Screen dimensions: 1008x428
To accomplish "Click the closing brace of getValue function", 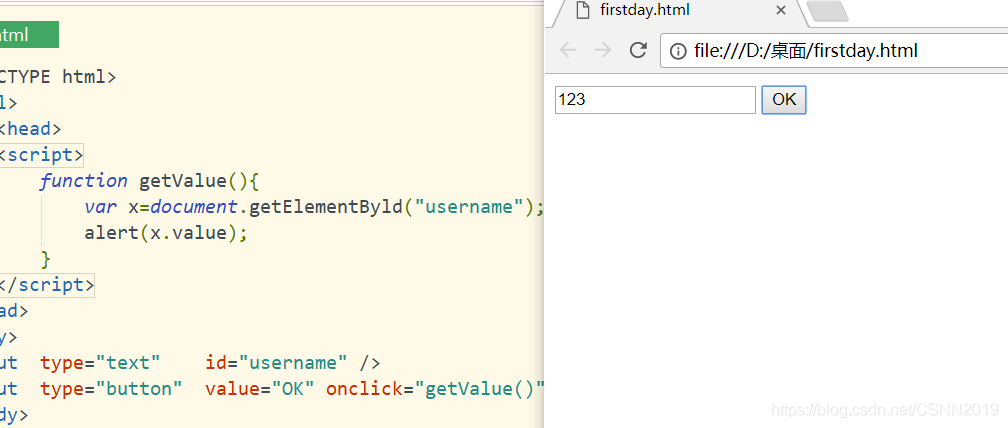I will pos(46,259).
